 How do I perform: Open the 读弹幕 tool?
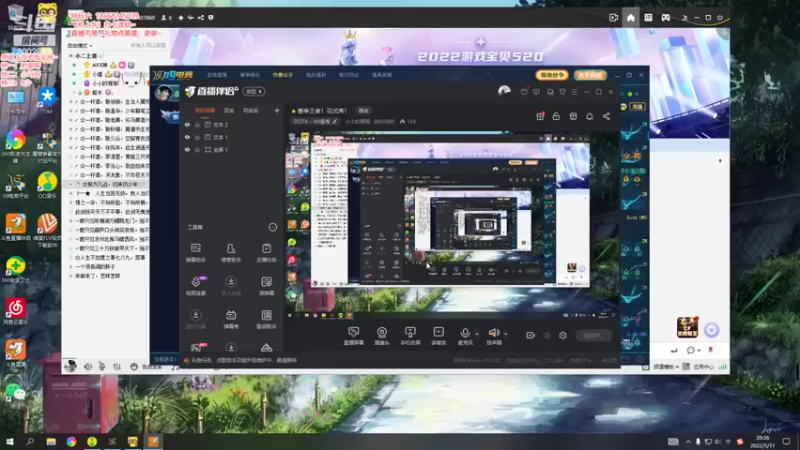pyautogui.click(x=266, y=286)
